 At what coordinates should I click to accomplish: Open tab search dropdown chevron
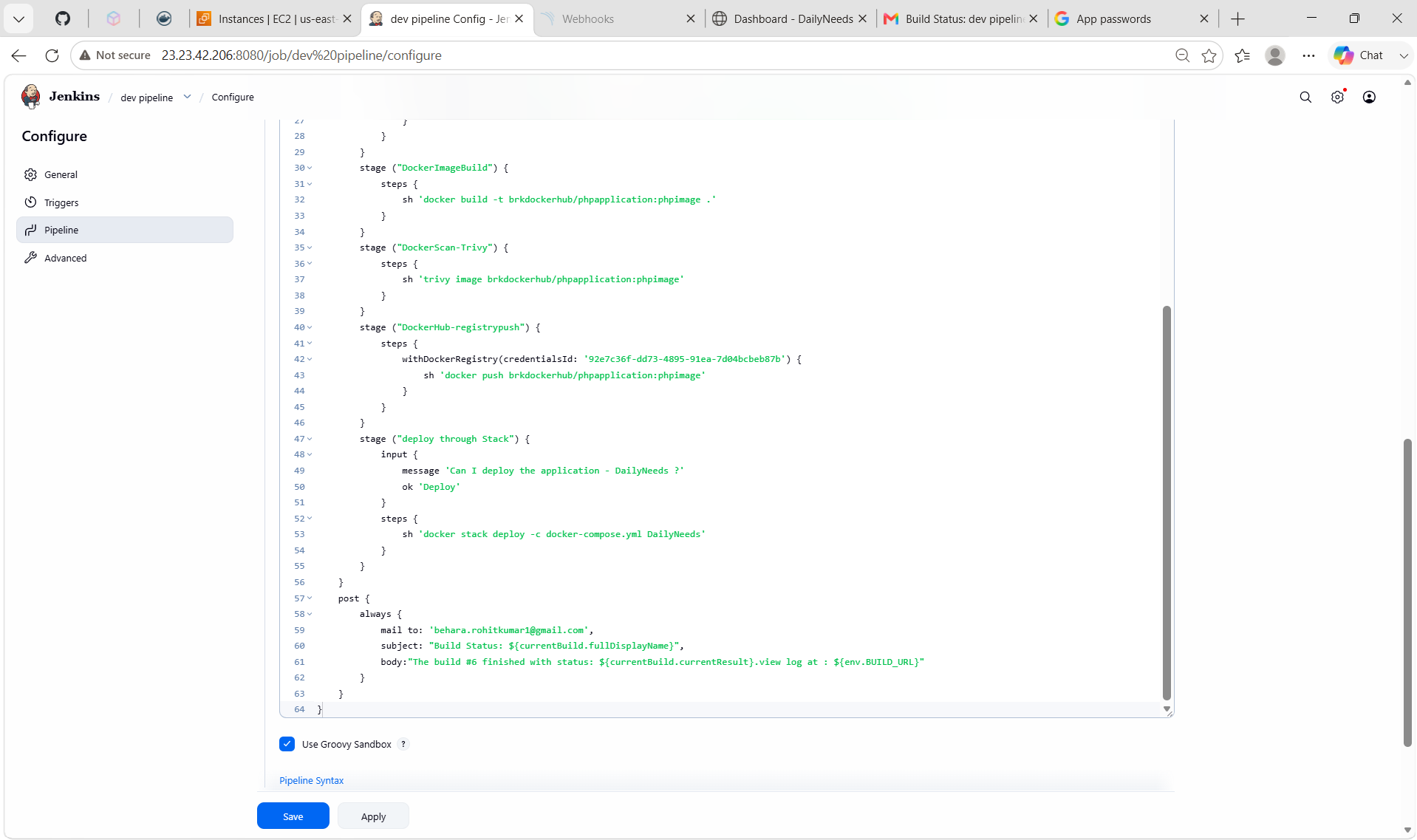point(19,18)
